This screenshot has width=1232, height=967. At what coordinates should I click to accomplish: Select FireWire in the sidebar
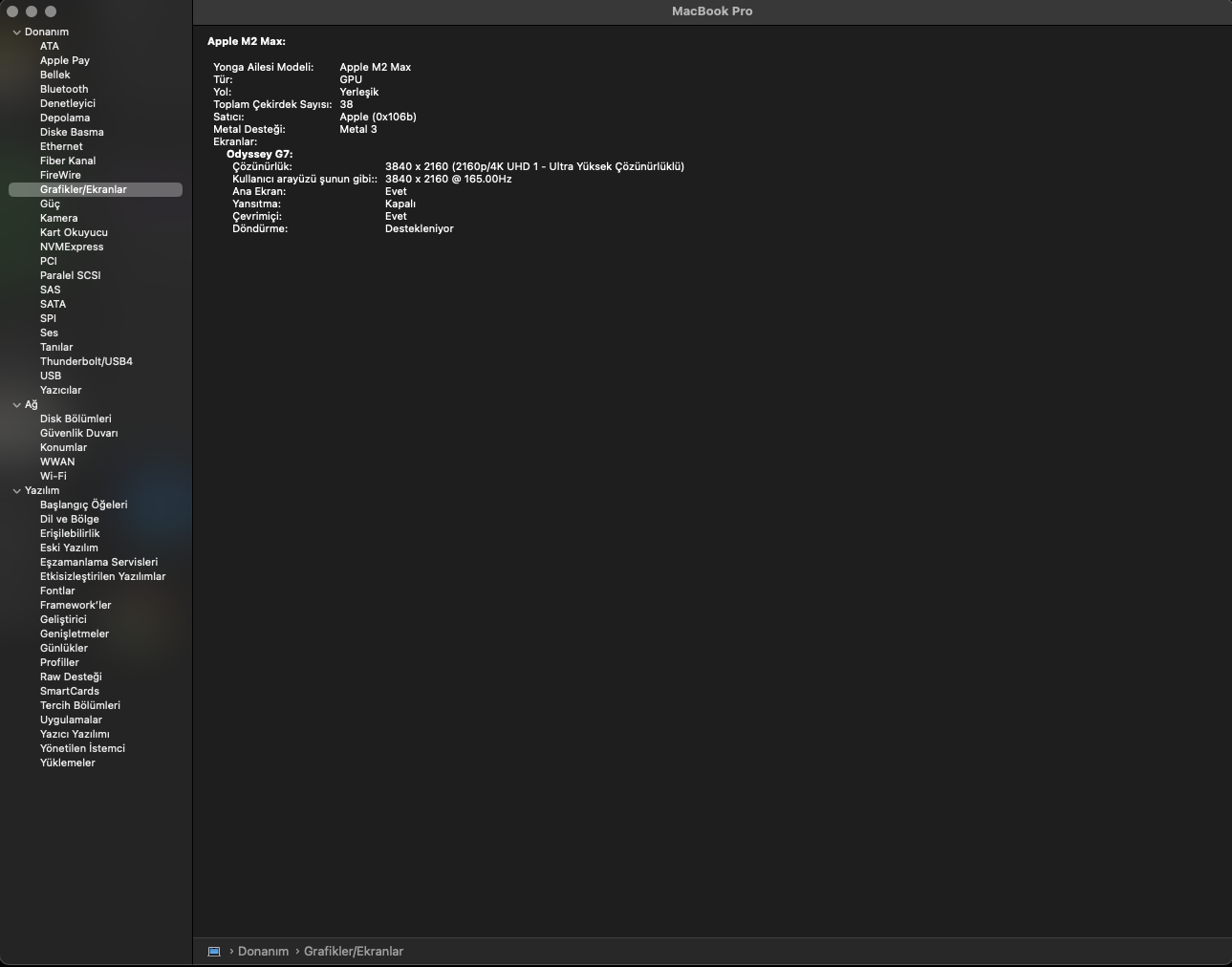tap(60, 175)
